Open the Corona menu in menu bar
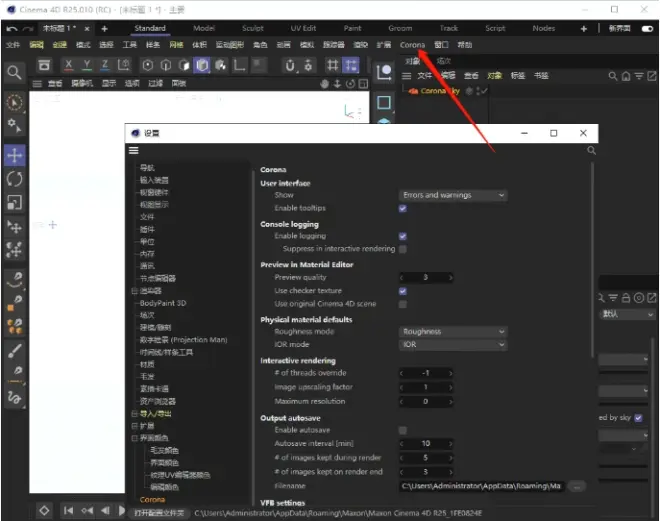 pyautogui.click(x=412, y=45)
